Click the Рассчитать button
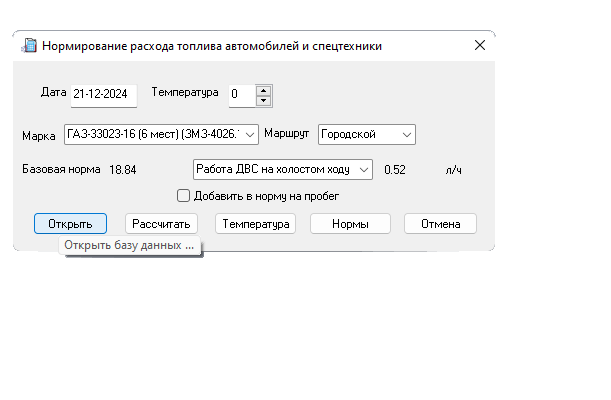The width and height of the screenshot is (611, 400). [x=161, y=224]
